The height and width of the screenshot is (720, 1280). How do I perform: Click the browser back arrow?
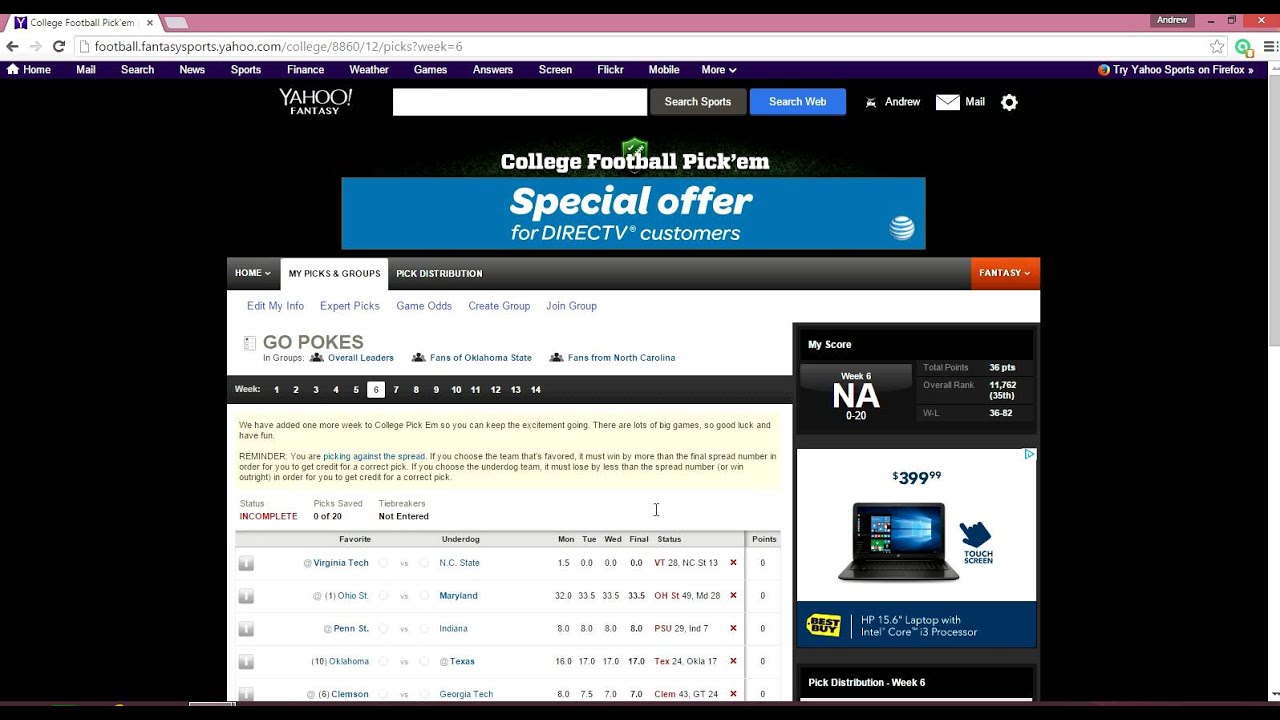(12, 46)
